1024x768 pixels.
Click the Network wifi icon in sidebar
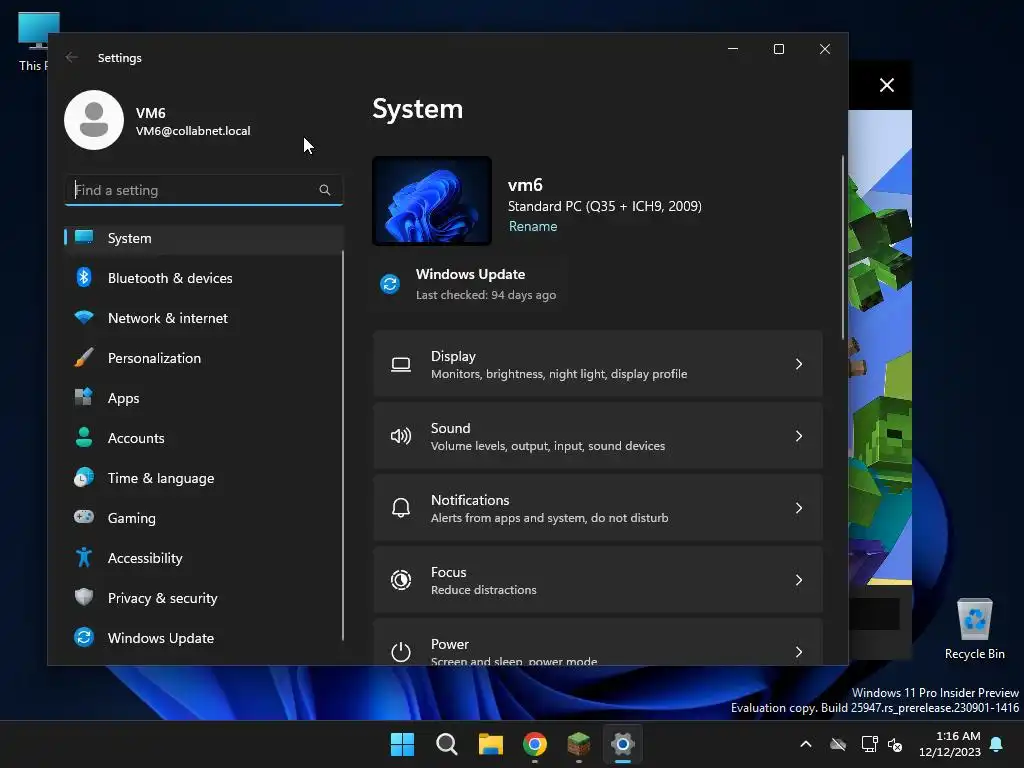click(x=84, y=318)
